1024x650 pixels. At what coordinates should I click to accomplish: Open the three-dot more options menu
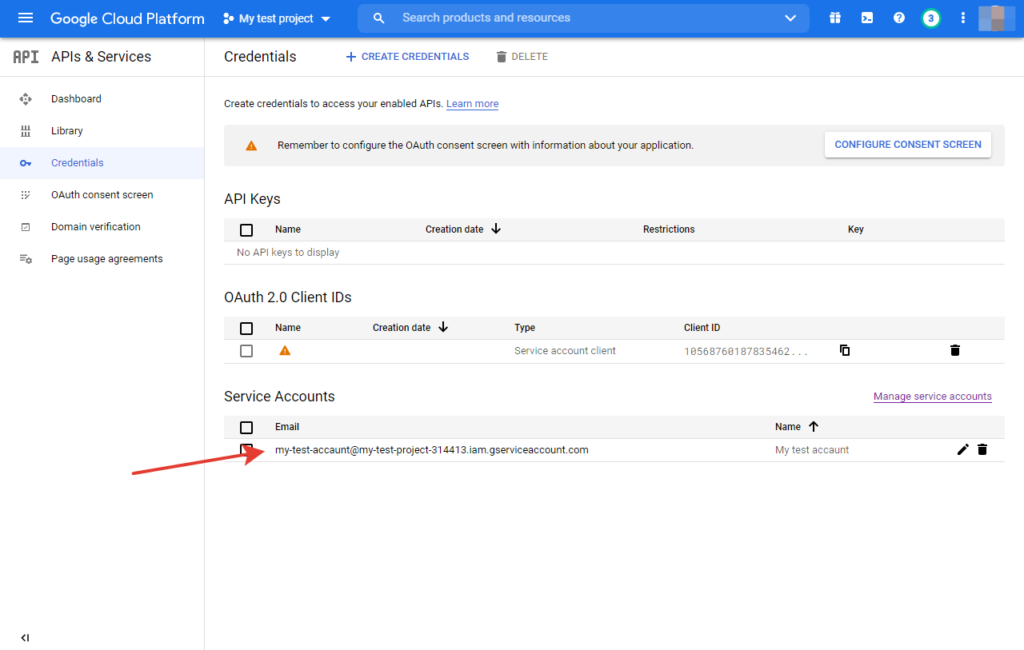pyautogui.click(x=963, y=18)
